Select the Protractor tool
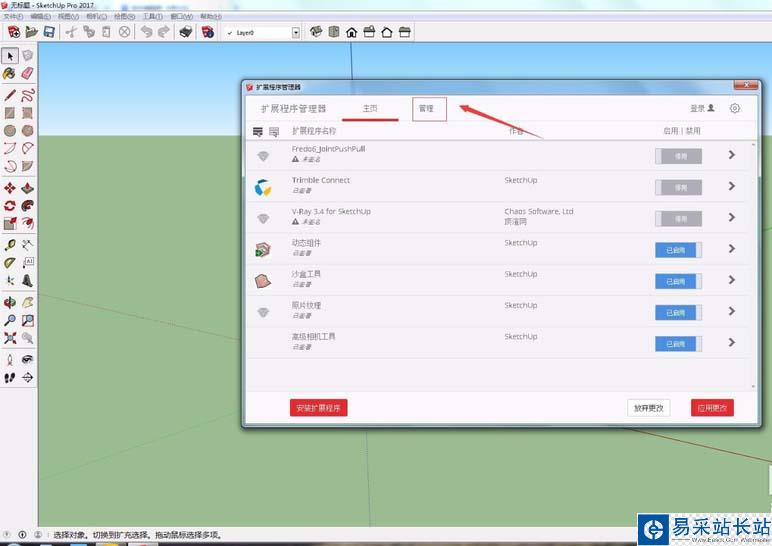 point(9,262)
